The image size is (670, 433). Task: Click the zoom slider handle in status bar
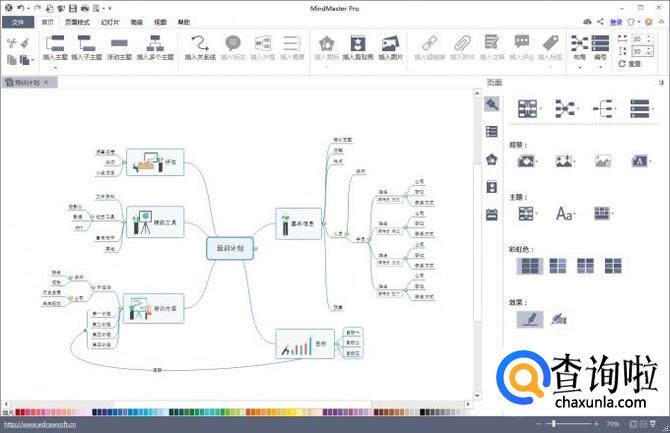tap(554, 424)
